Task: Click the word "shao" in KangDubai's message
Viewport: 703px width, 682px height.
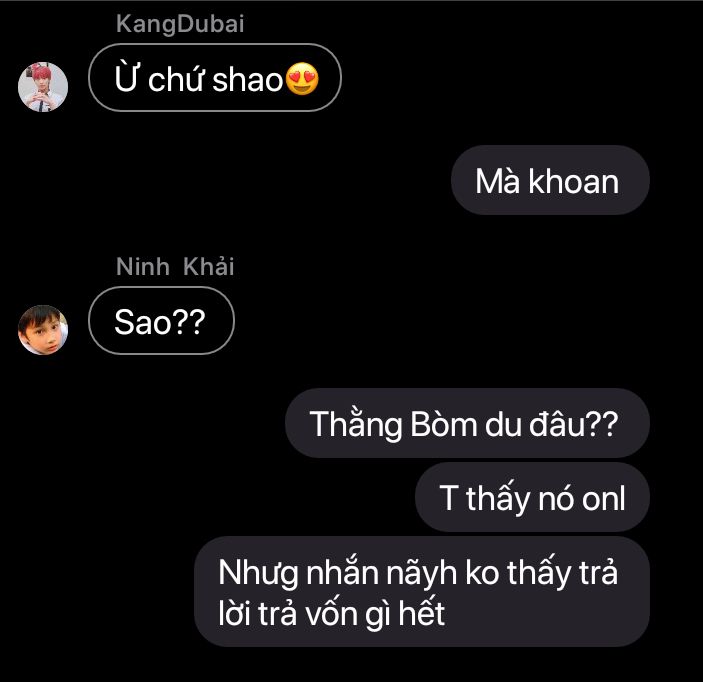Action: (247, 80)
